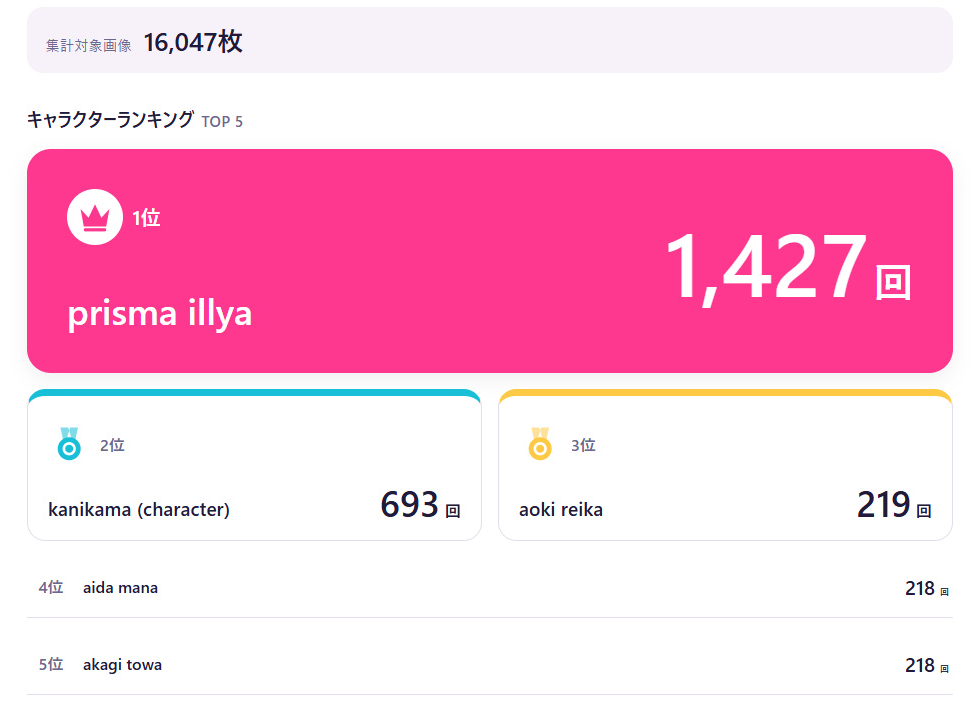
Task: Click the TOP 5 label
Action: (222, 122)
